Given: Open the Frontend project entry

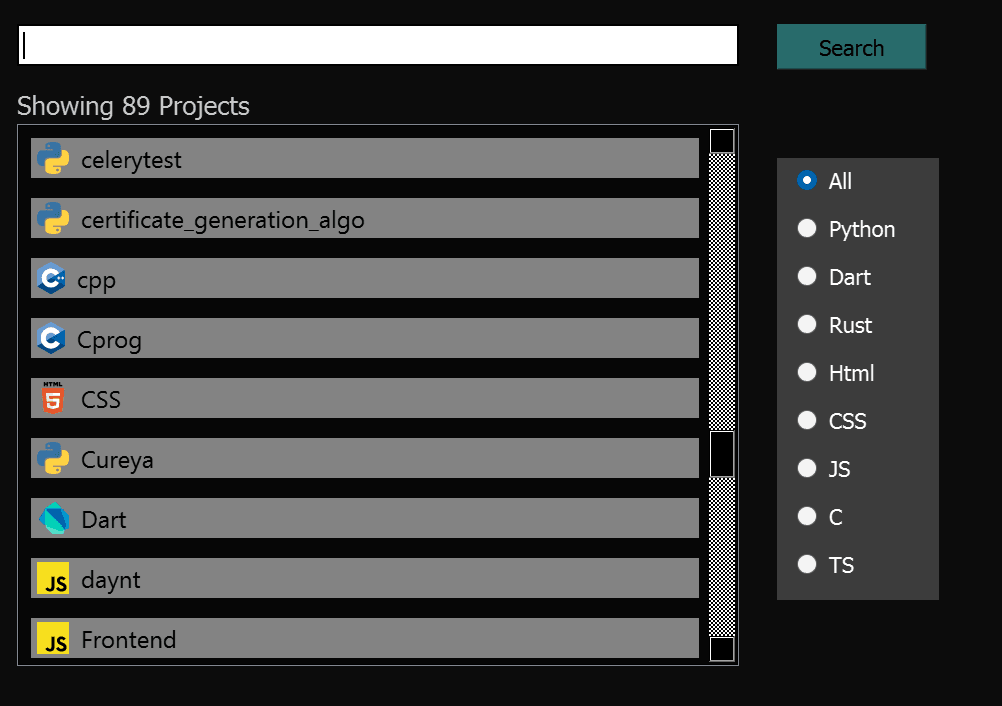Looking at the screenshot, I should click(x=365, y=638).
